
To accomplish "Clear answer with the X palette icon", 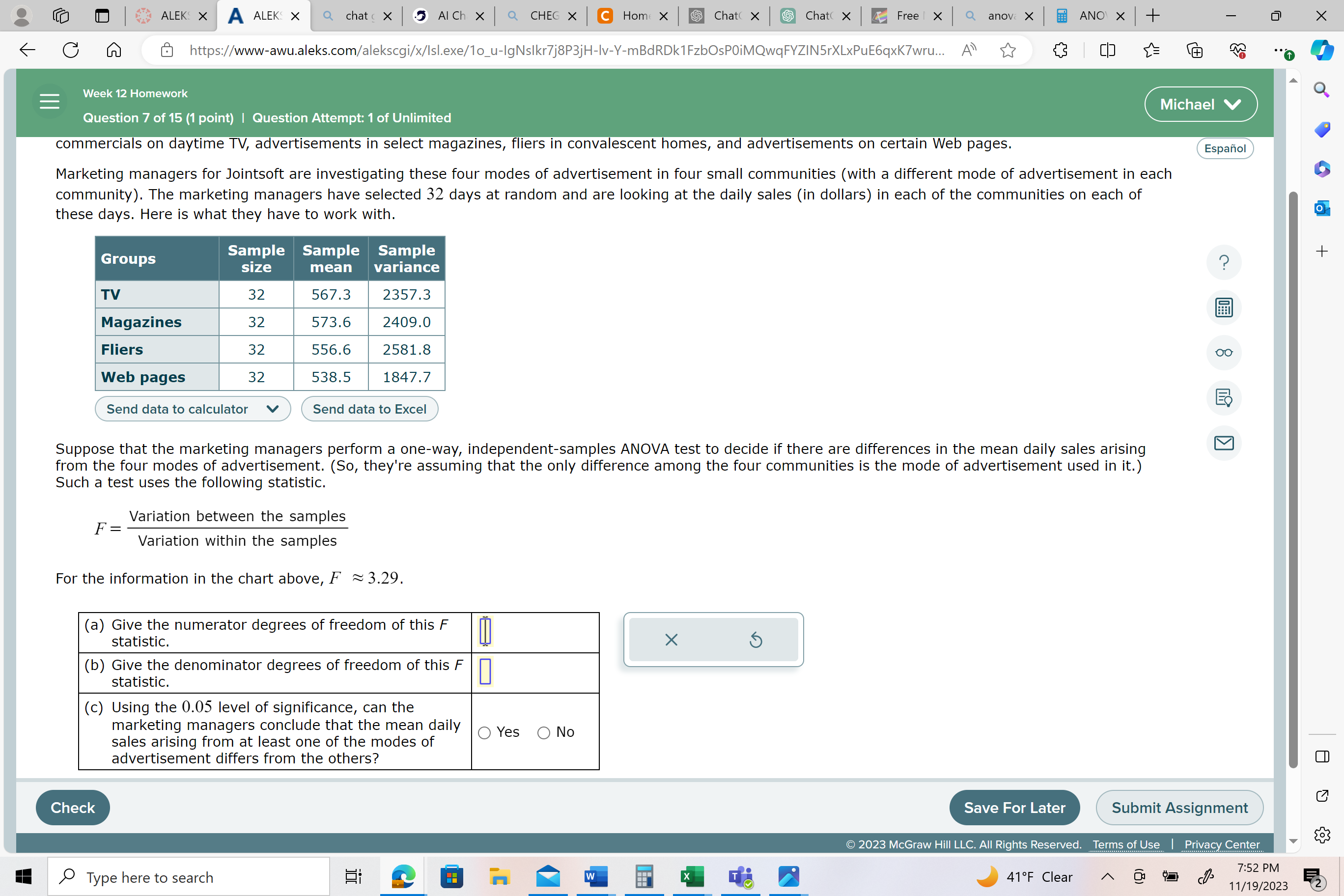I will point(672,640).
